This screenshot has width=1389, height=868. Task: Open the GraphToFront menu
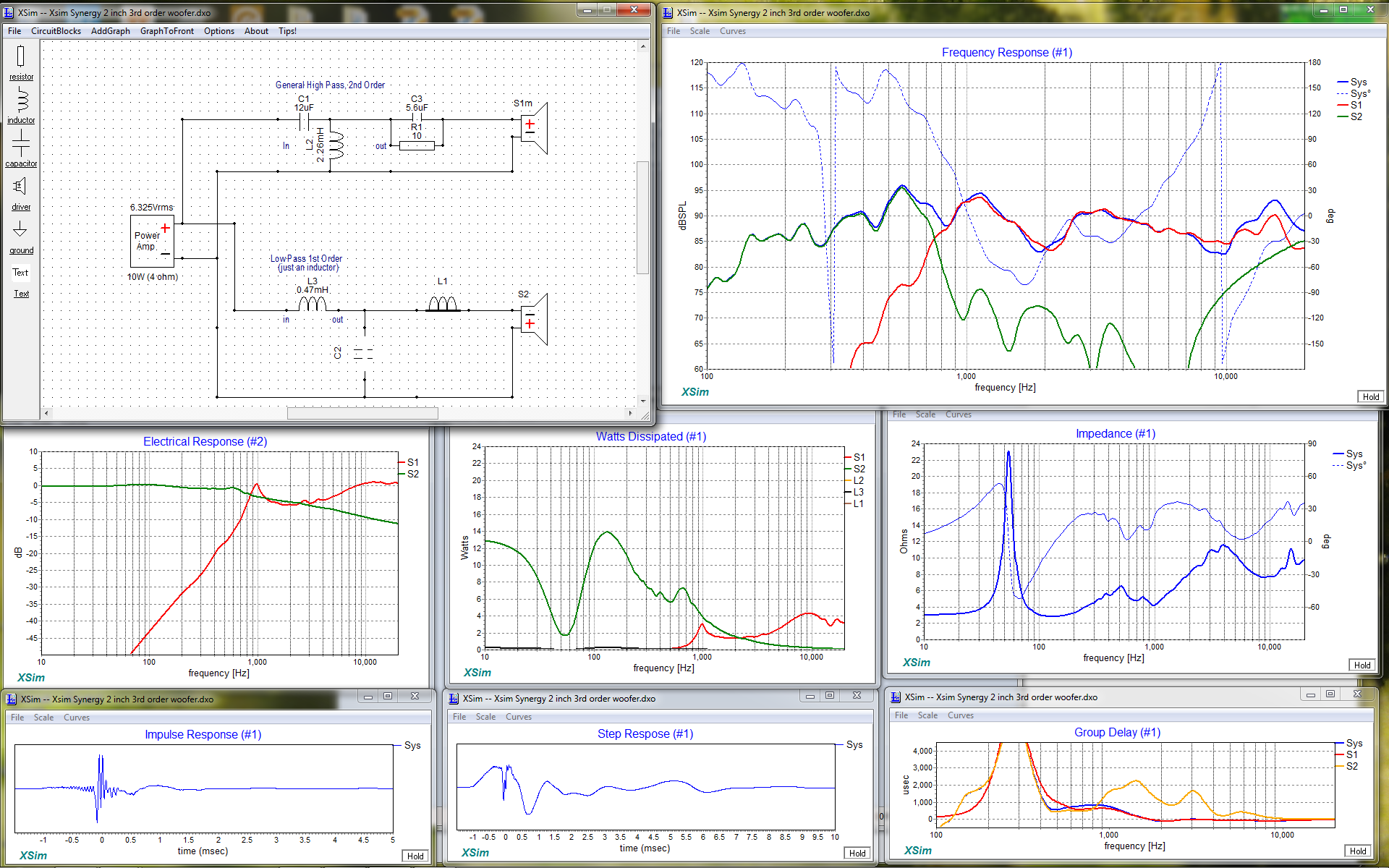point(167,31)
